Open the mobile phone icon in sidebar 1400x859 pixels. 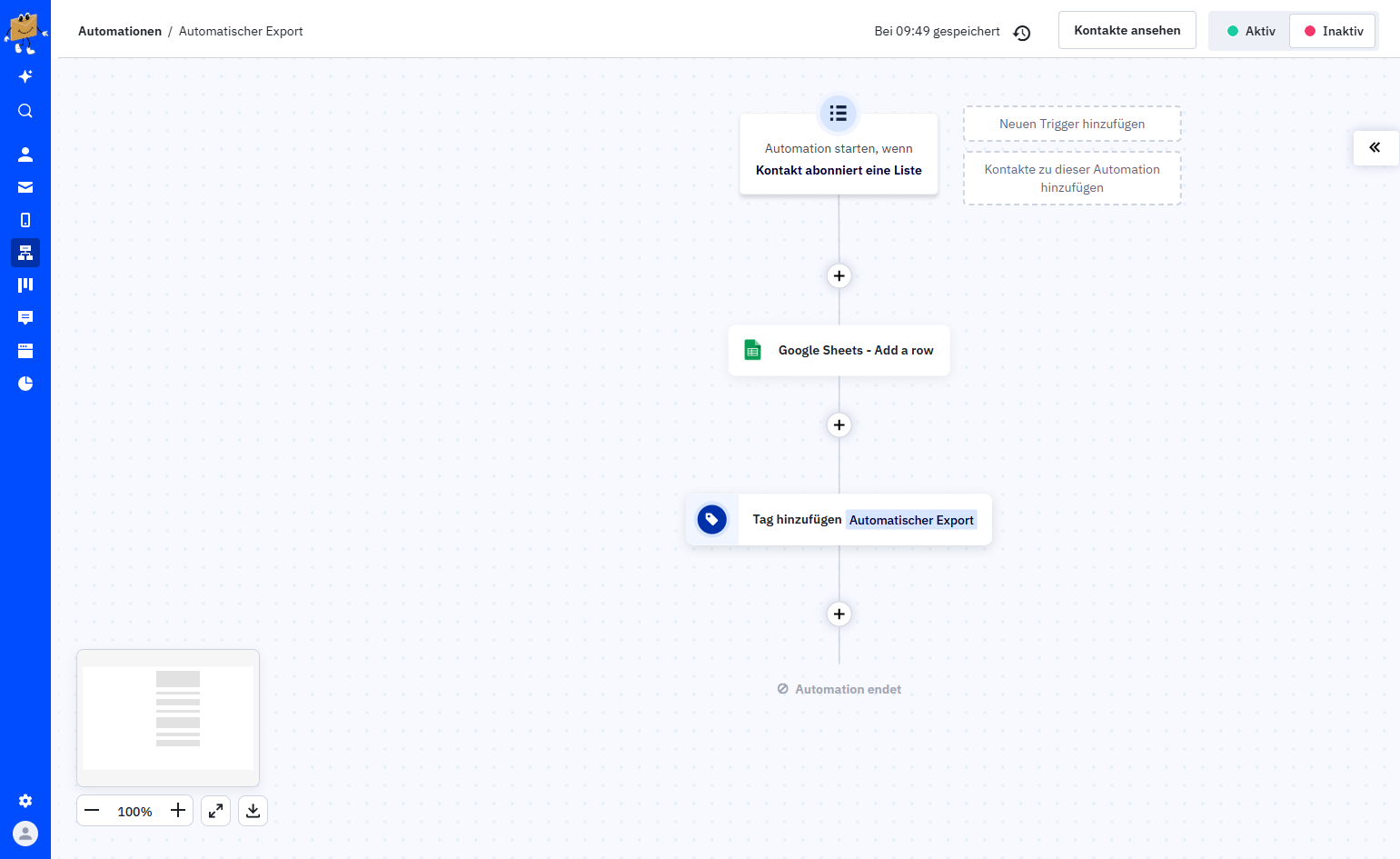click(x=25, y=220)
